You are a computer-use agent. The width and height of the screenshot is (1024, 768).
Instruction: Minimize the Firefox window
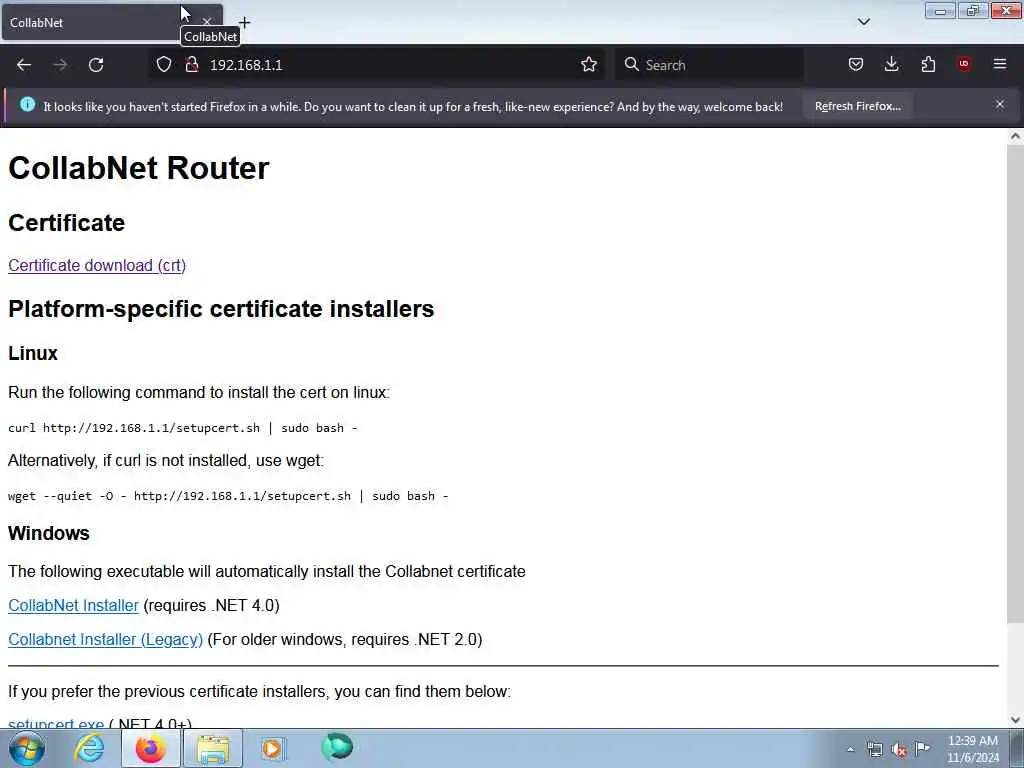tap(940, 10)
